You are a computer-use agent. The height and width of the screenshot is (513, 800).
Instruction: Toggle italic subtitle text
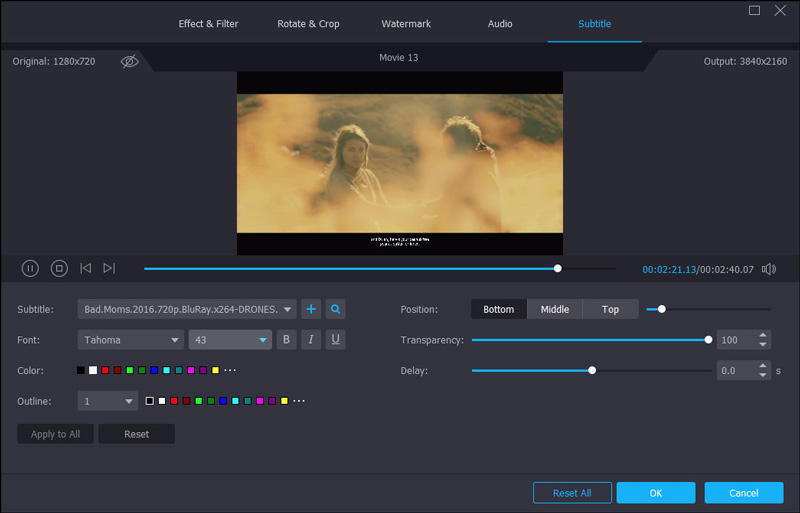pyautogui.click(x=311, y=340)
